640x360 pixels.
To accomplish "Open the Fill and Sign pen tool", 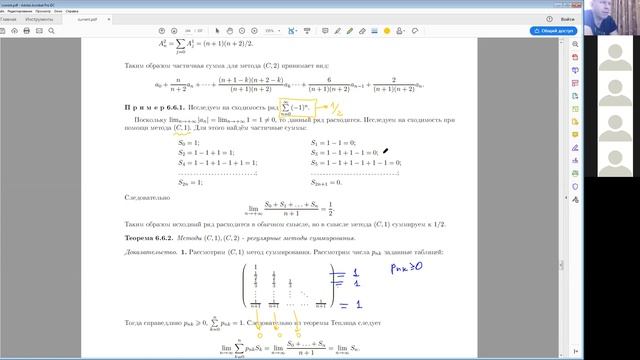I will (x=575, y=148).
